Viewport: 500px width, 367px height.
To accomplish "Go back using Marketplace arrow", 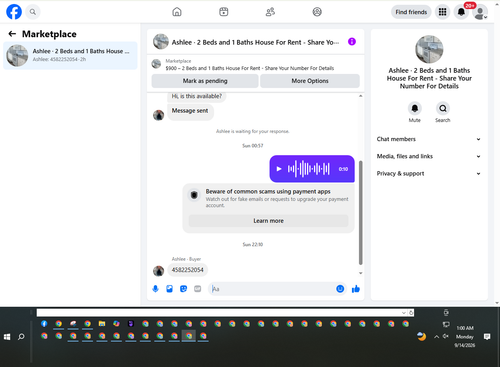I will coord(12,34).
